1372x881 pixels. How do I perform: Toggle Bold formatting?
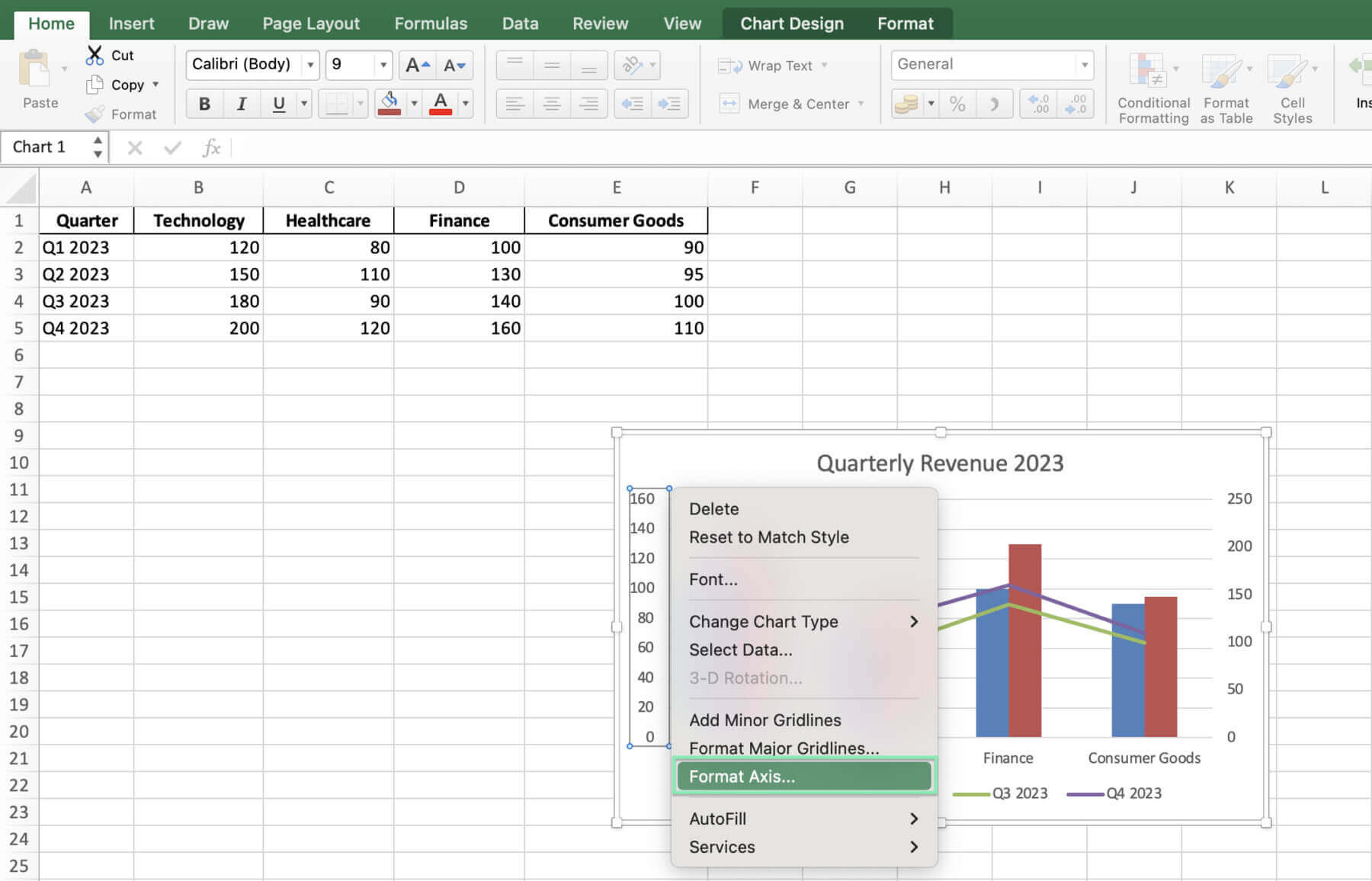tap(204, 104)
